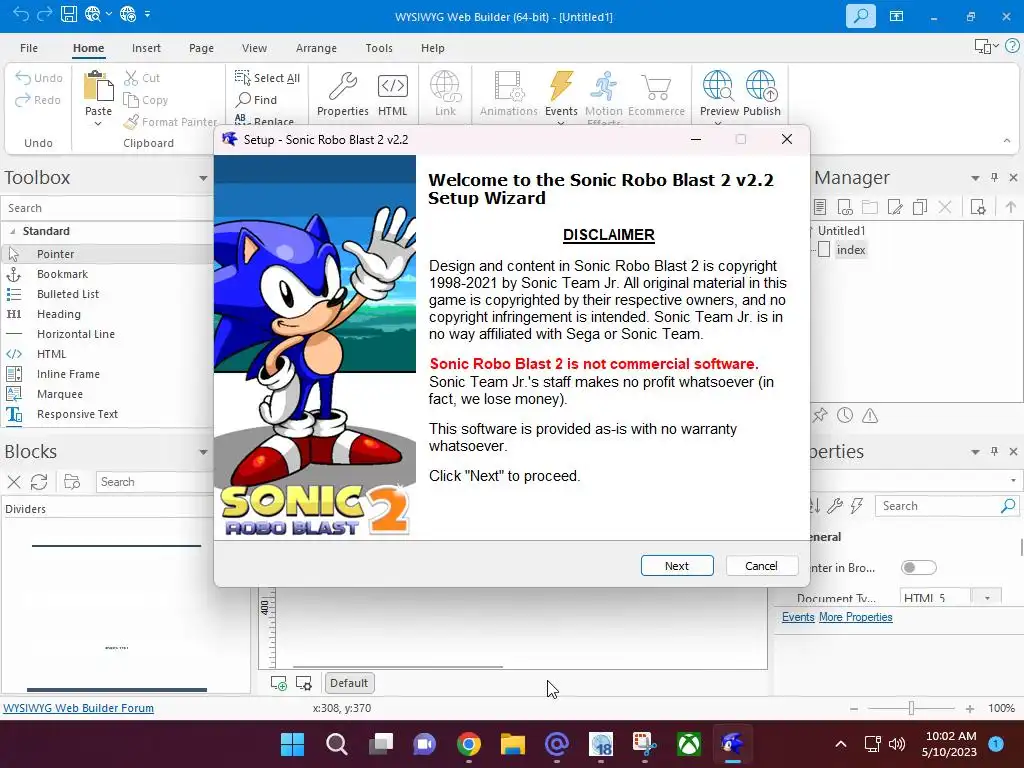Click the Blocks search field
The width and height of the screenshot is (1024, 768).
[155, 482]
